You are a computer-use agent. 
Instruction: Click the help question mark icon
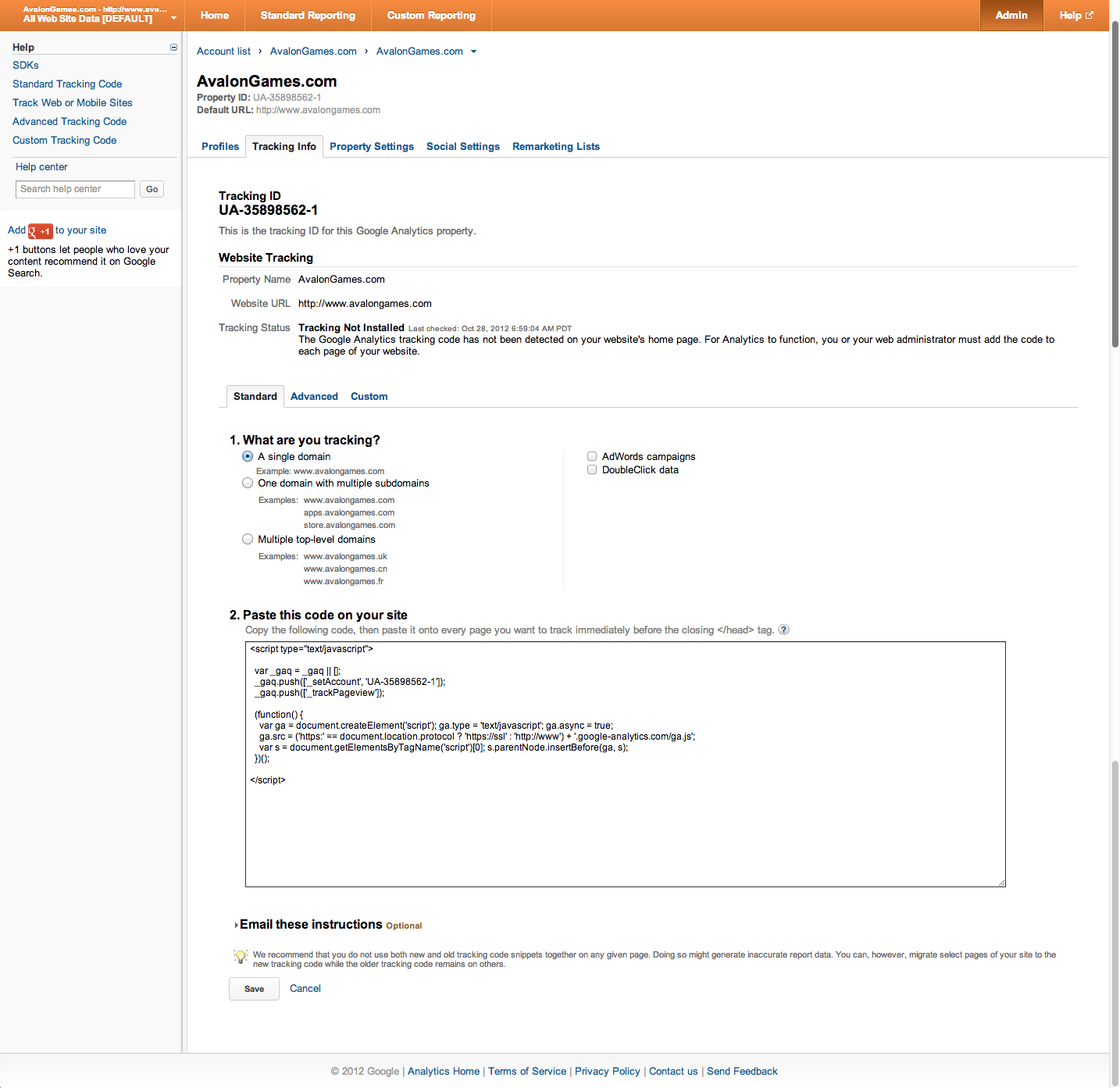(x=783, y=630)
